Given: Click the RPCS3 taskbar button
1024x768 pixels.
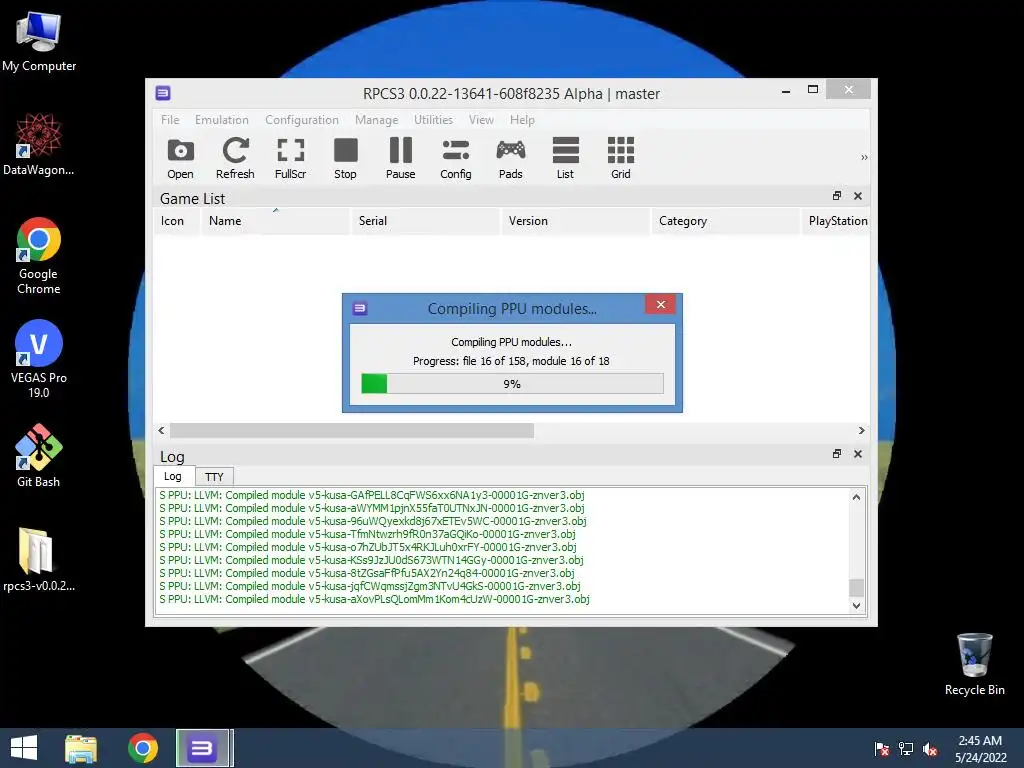Looking at the screenshot, I should click(202, 748).
